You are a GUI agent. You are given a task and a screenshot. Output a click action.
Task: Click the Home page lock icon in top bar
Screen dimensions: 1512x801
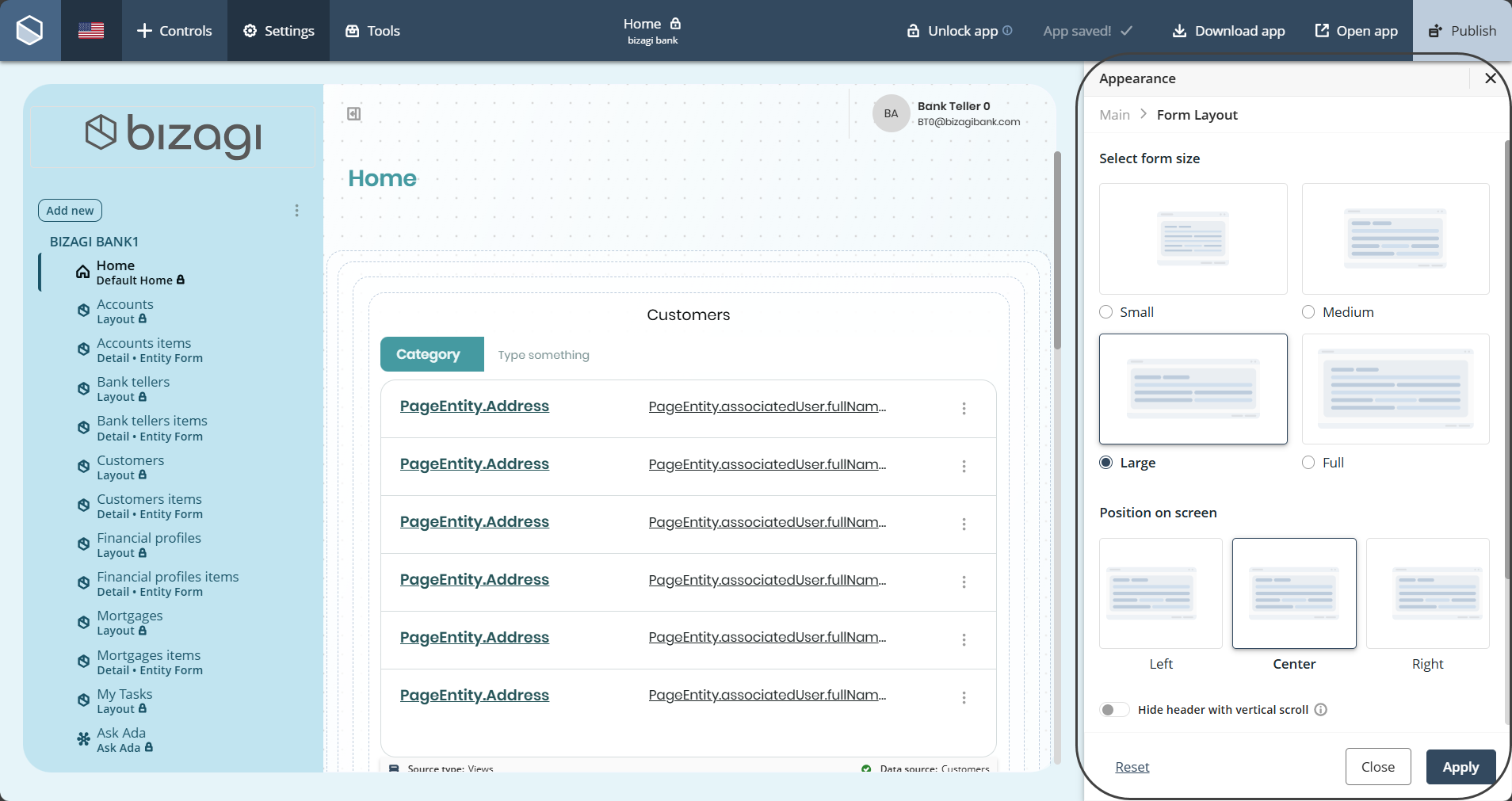[675, 24]
